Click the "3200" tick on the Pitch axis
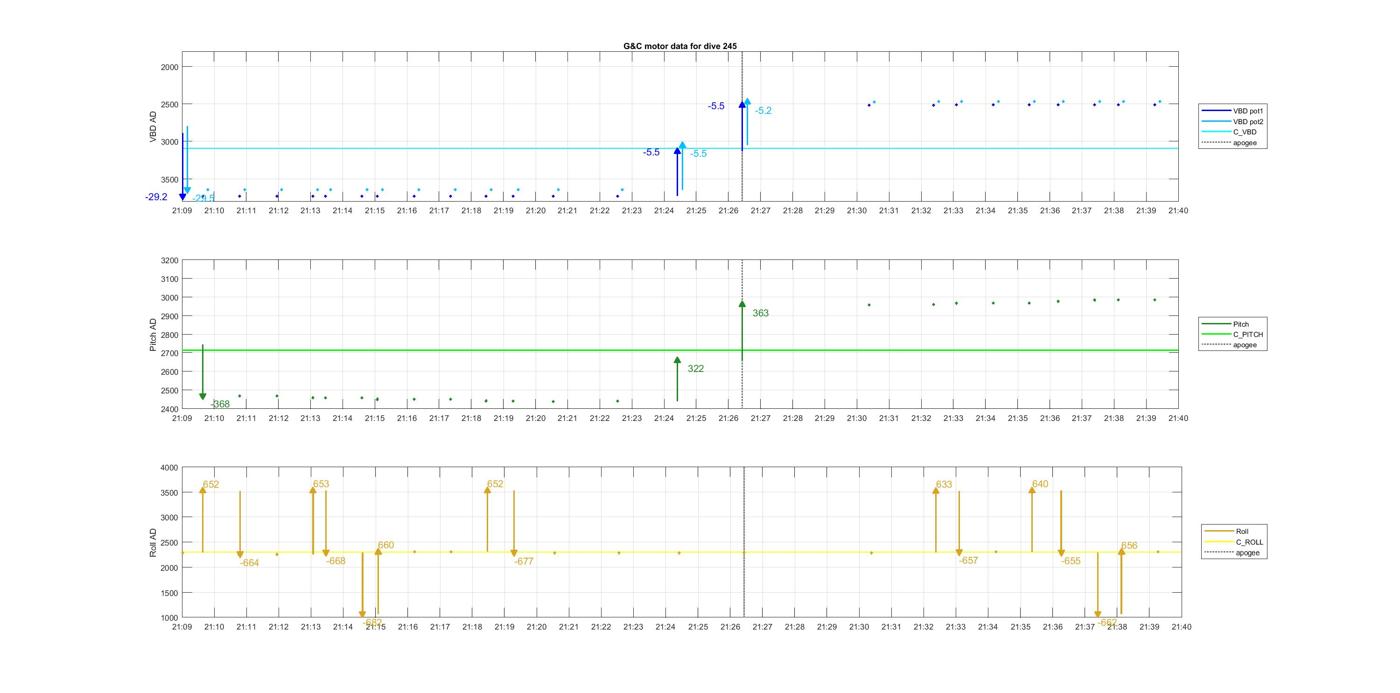Image resolution: width=1400 pixels, height=693 pixels. coord(169,260)
